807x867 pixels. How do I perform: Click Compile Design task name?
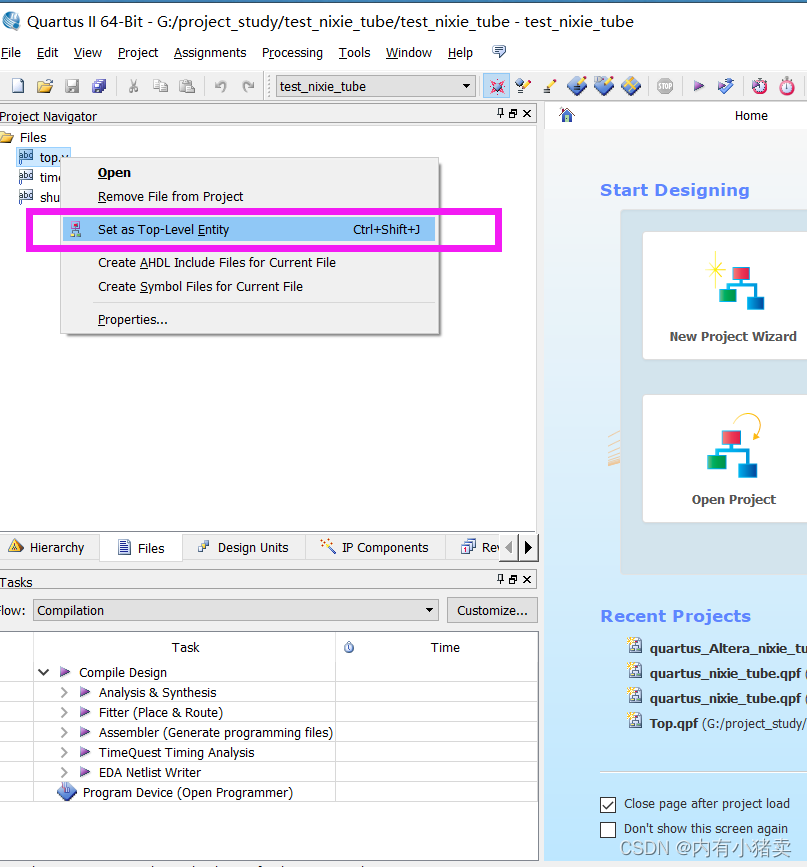[x=123, y=672]
